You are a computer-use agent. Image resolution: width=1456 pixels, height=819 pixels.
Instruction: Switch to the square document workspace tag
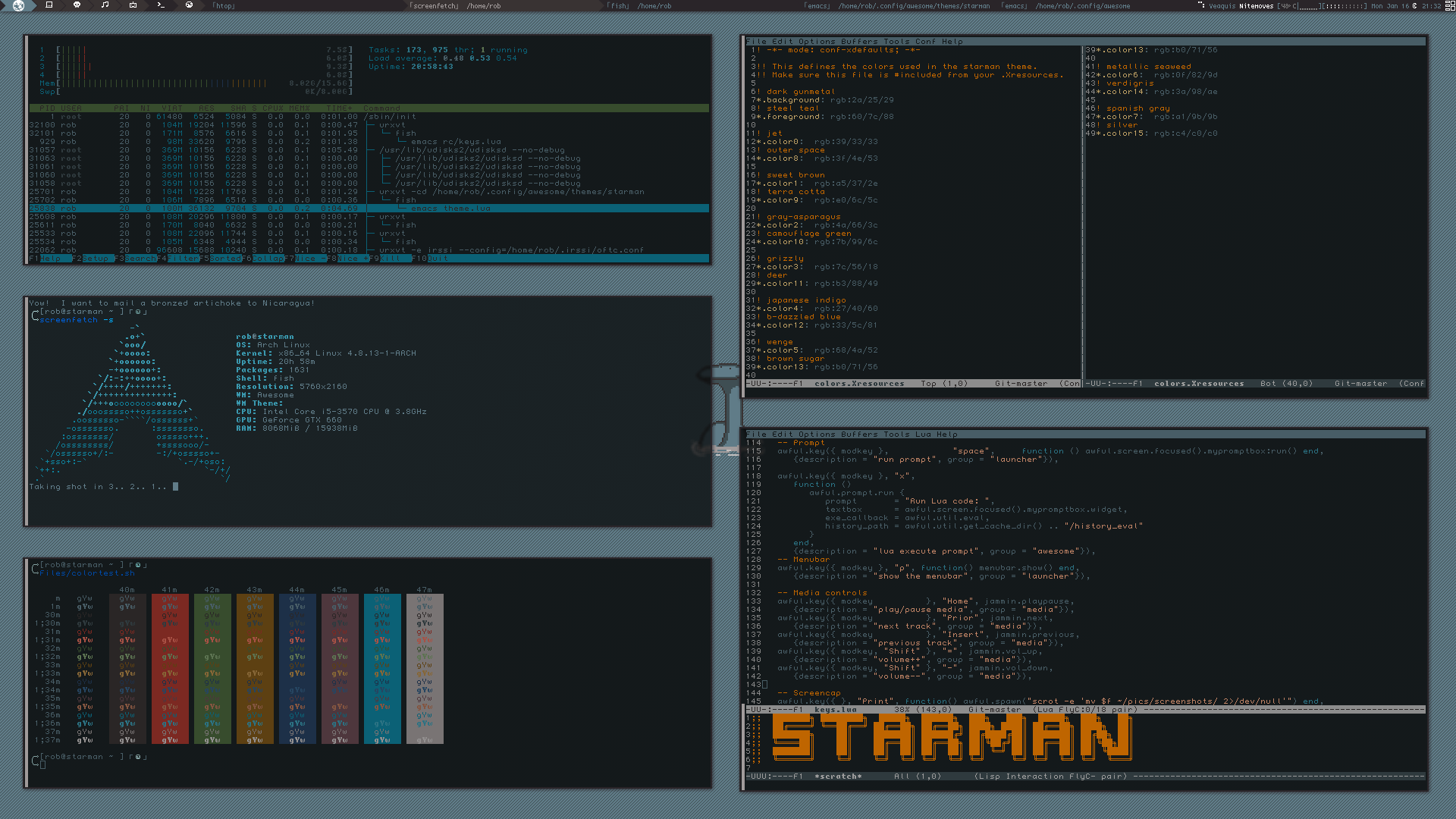click(x=49, y=5)
